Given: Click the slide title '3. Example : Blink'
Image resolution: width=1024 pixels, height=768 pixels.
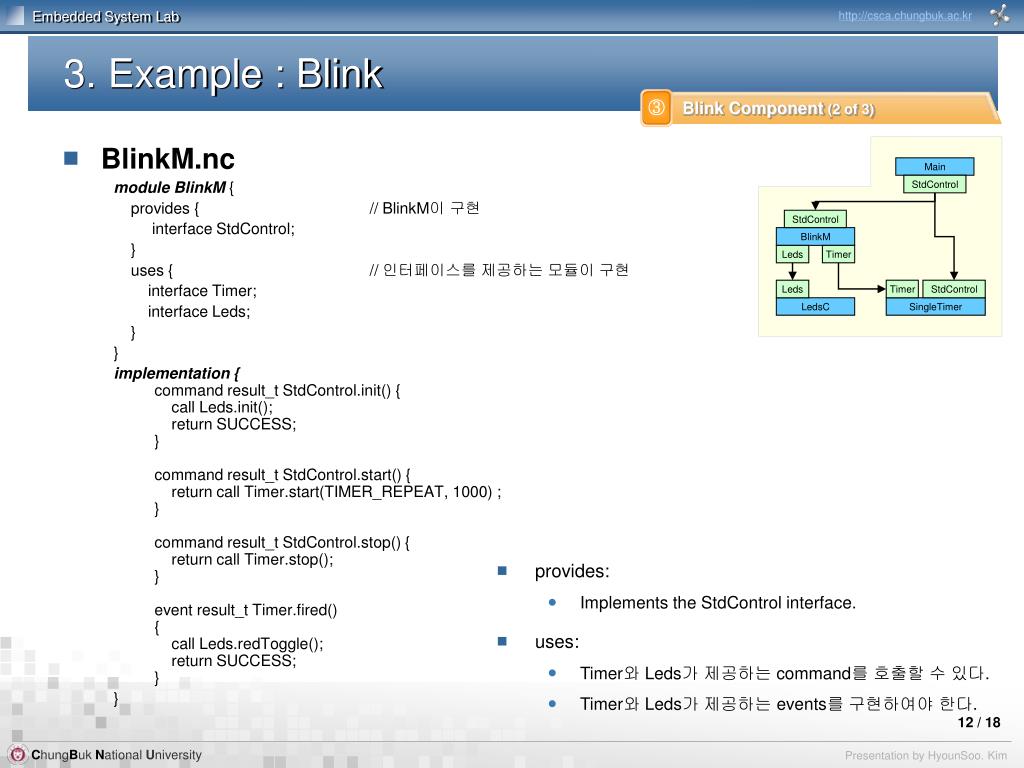Looking at the screenshot, I should click(223, 73).
